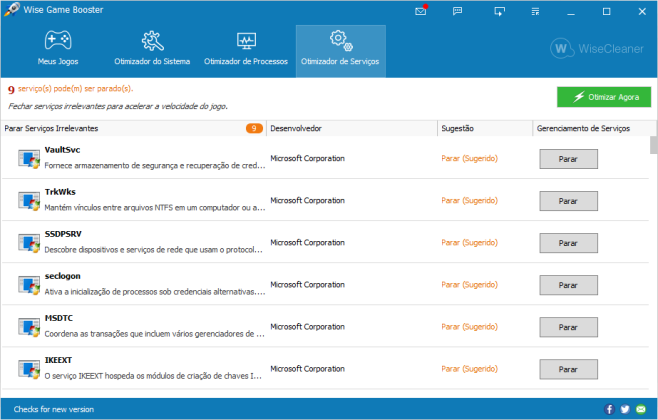Stop the VaultSvc service with Parar
The width and height of the screenshot is (658, 420).
[568, 159]
